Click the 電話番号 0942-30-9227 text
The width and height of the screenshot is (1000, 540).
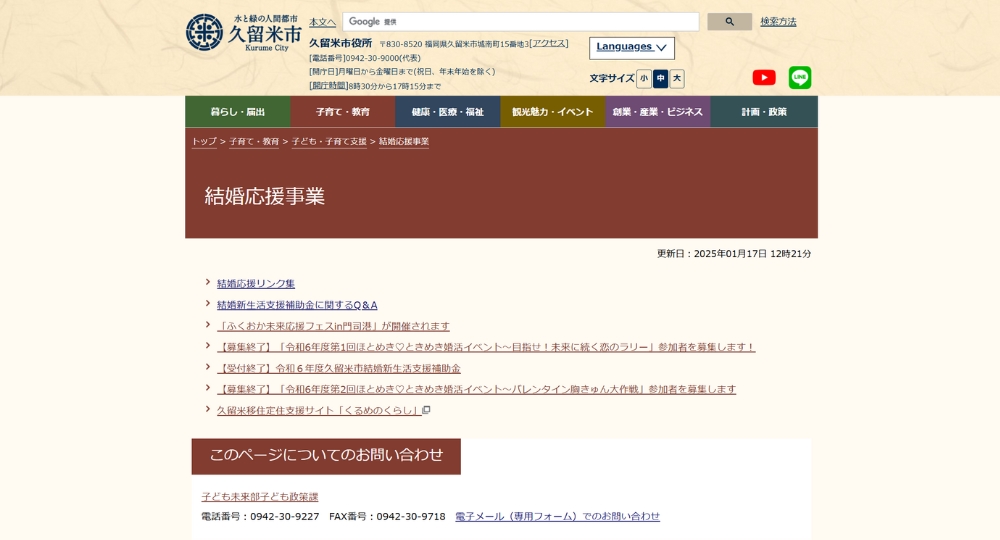[x=260, y=516]
